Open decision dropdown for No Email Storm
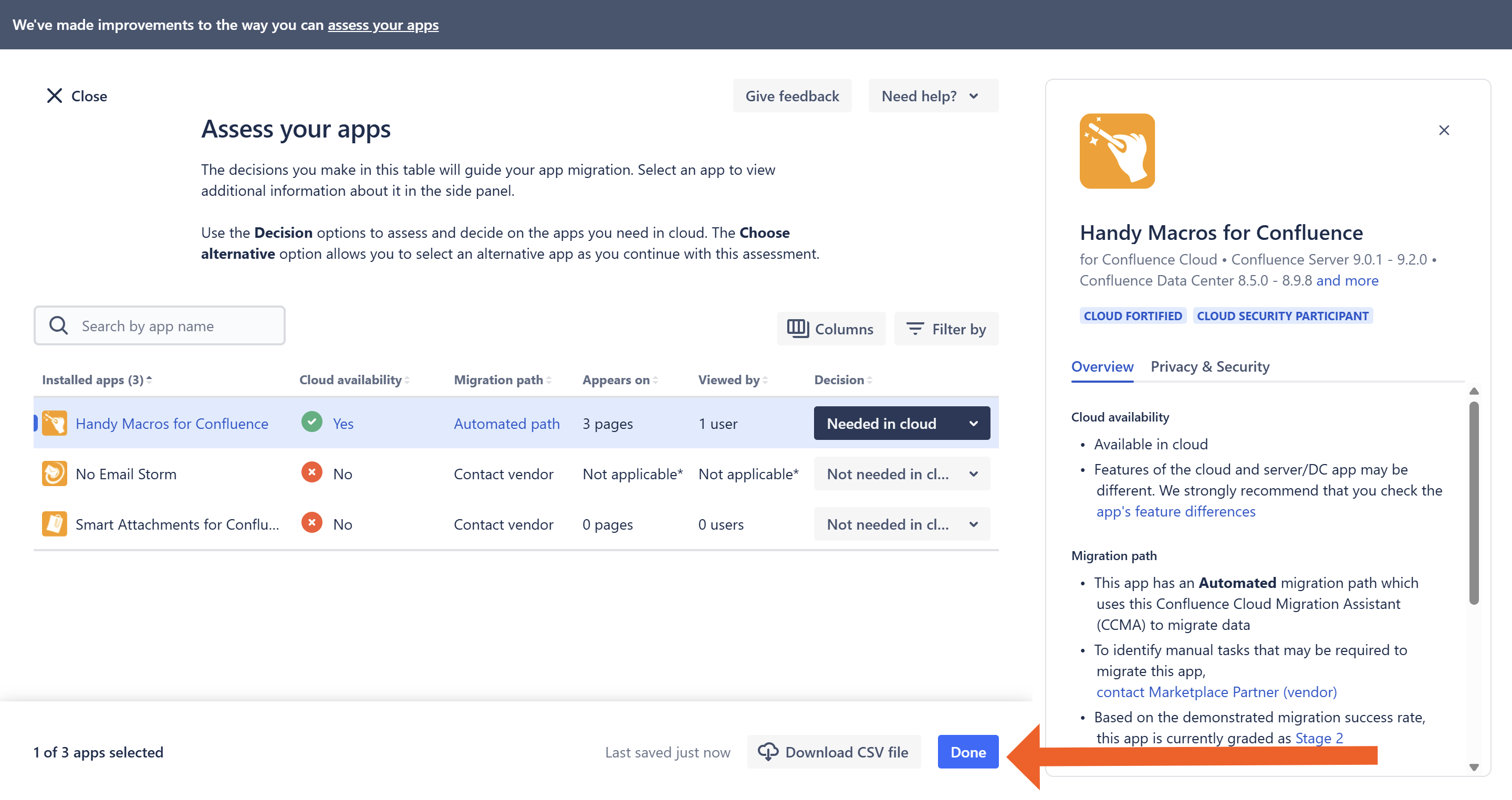 [x=901, y=474]
